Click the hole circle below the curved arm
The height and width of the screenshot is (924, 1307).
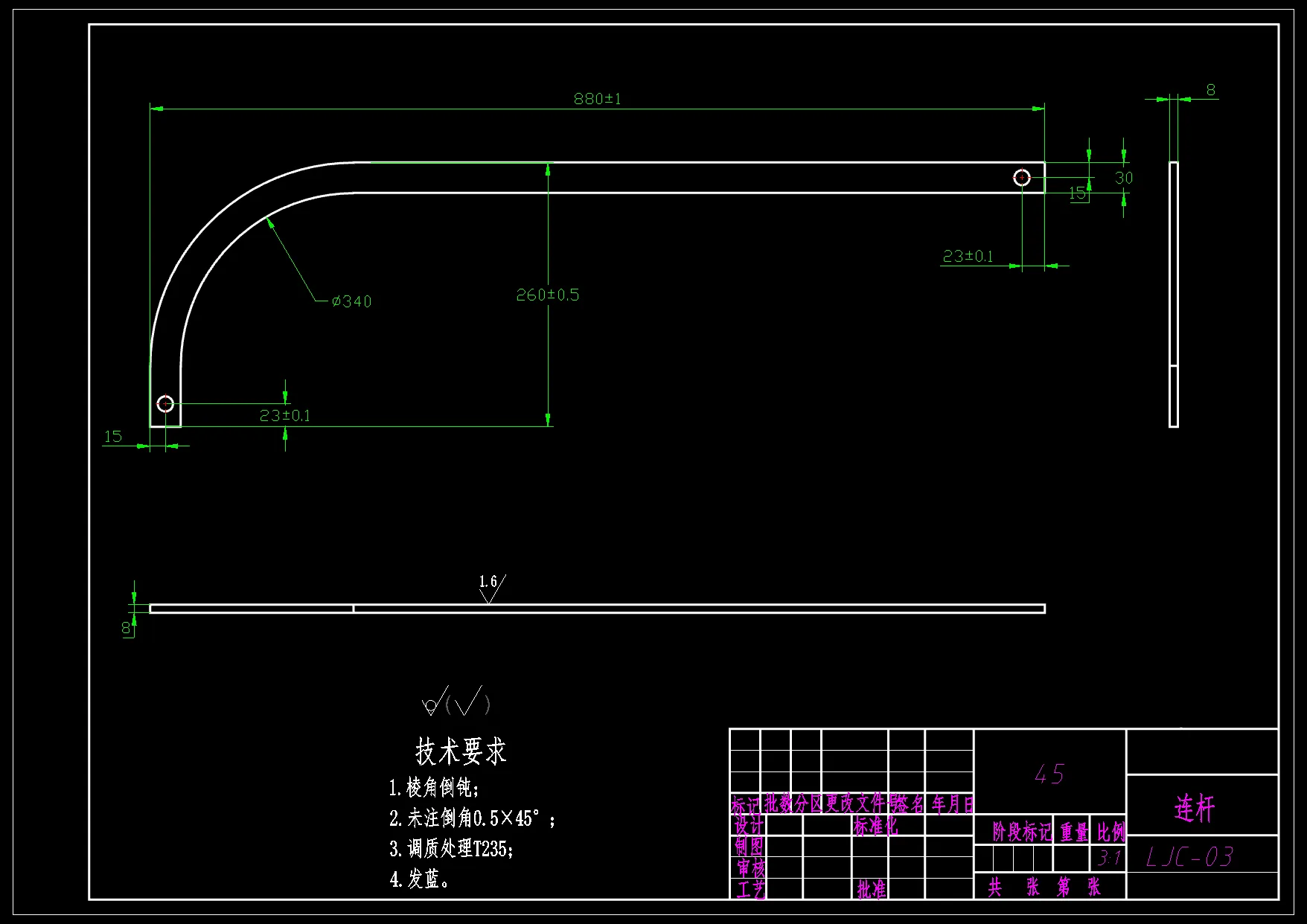point(165,404)
